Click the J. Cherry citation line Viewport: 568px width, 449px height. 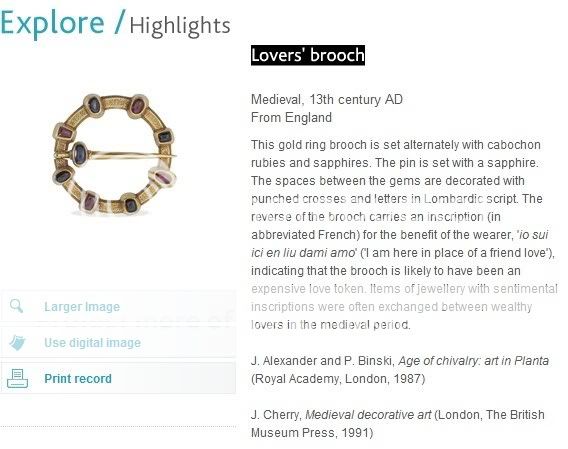pyautogui.click(x=397, y=415)
